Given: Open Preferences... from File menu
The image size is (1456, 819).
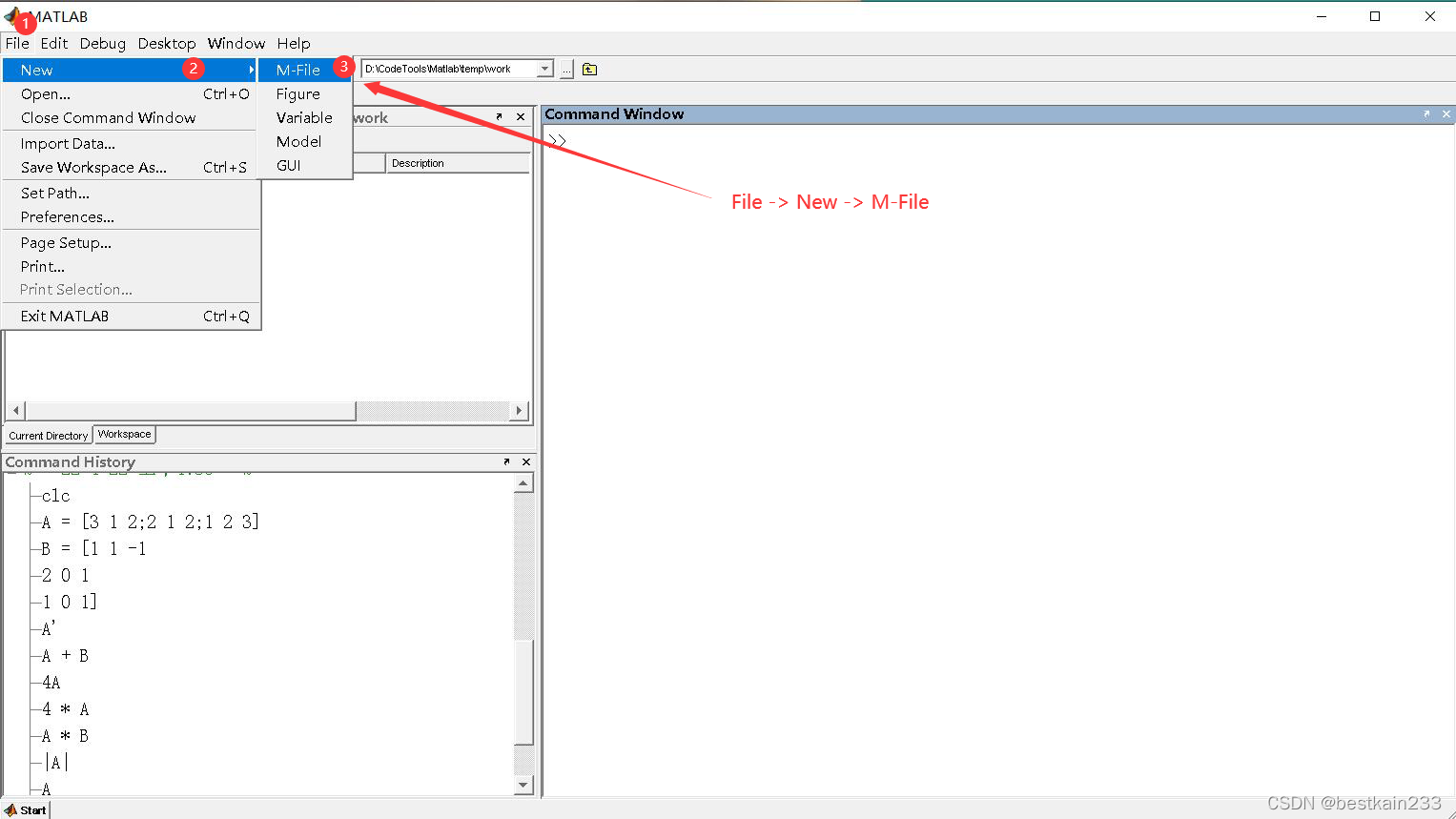Looking at the screenshot, I should coord(131,216).
